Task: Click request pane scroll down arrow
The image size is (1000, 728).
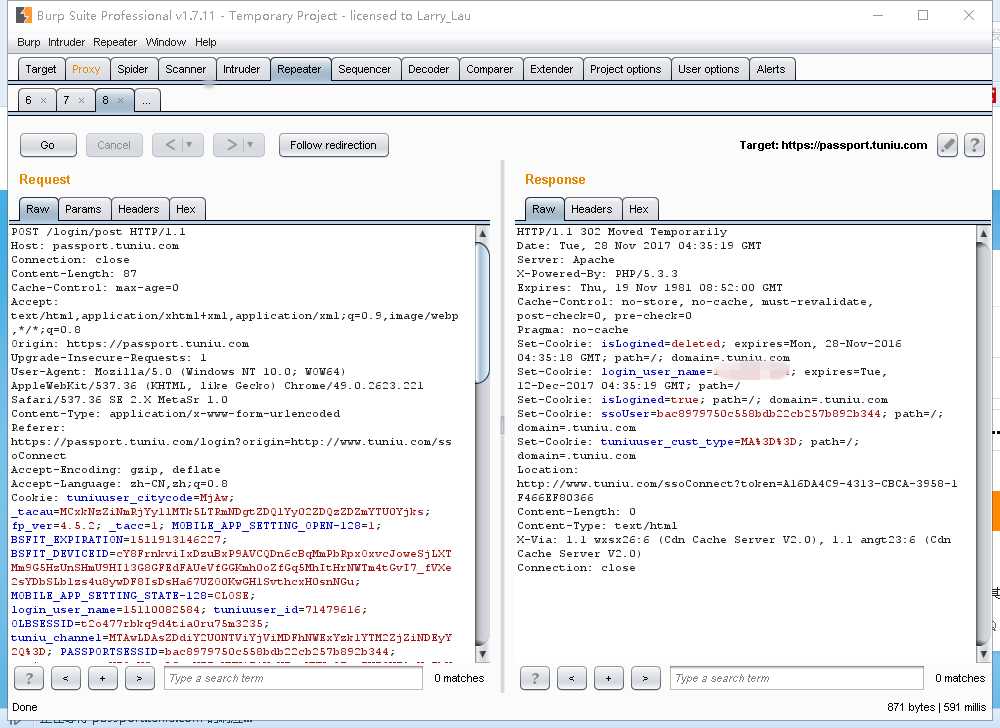Action: (483, 654)
